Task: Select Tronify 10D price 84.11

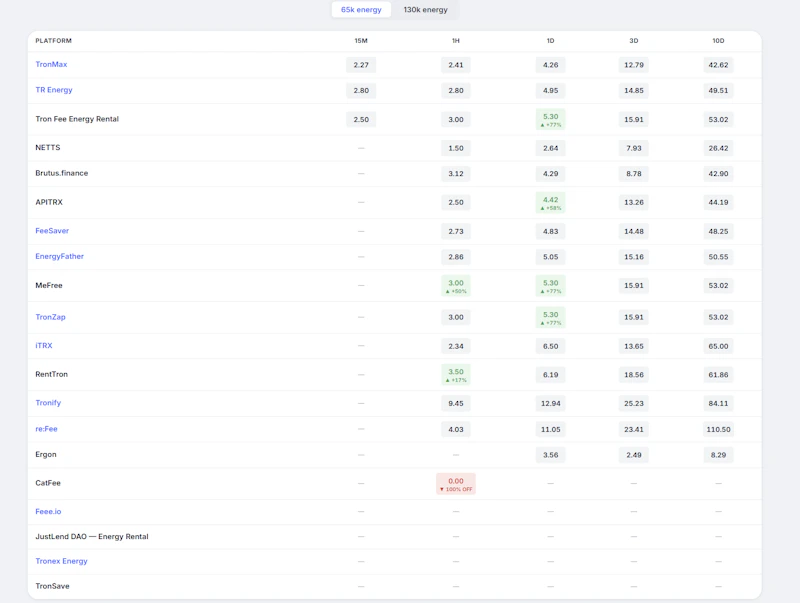Action: pyautogui.click(x=718, y=403)
